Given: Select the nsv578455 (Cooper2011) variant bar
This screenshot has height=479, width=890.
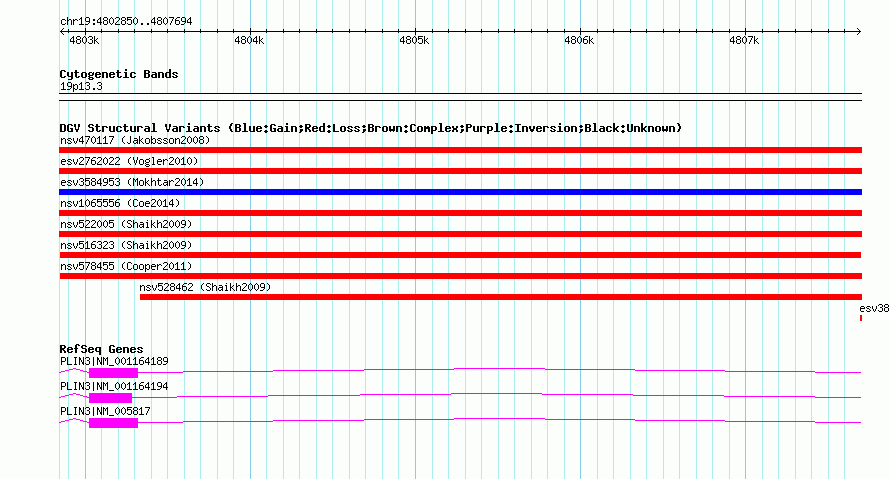Looking at the screenshot, I should tap(460, 276).
